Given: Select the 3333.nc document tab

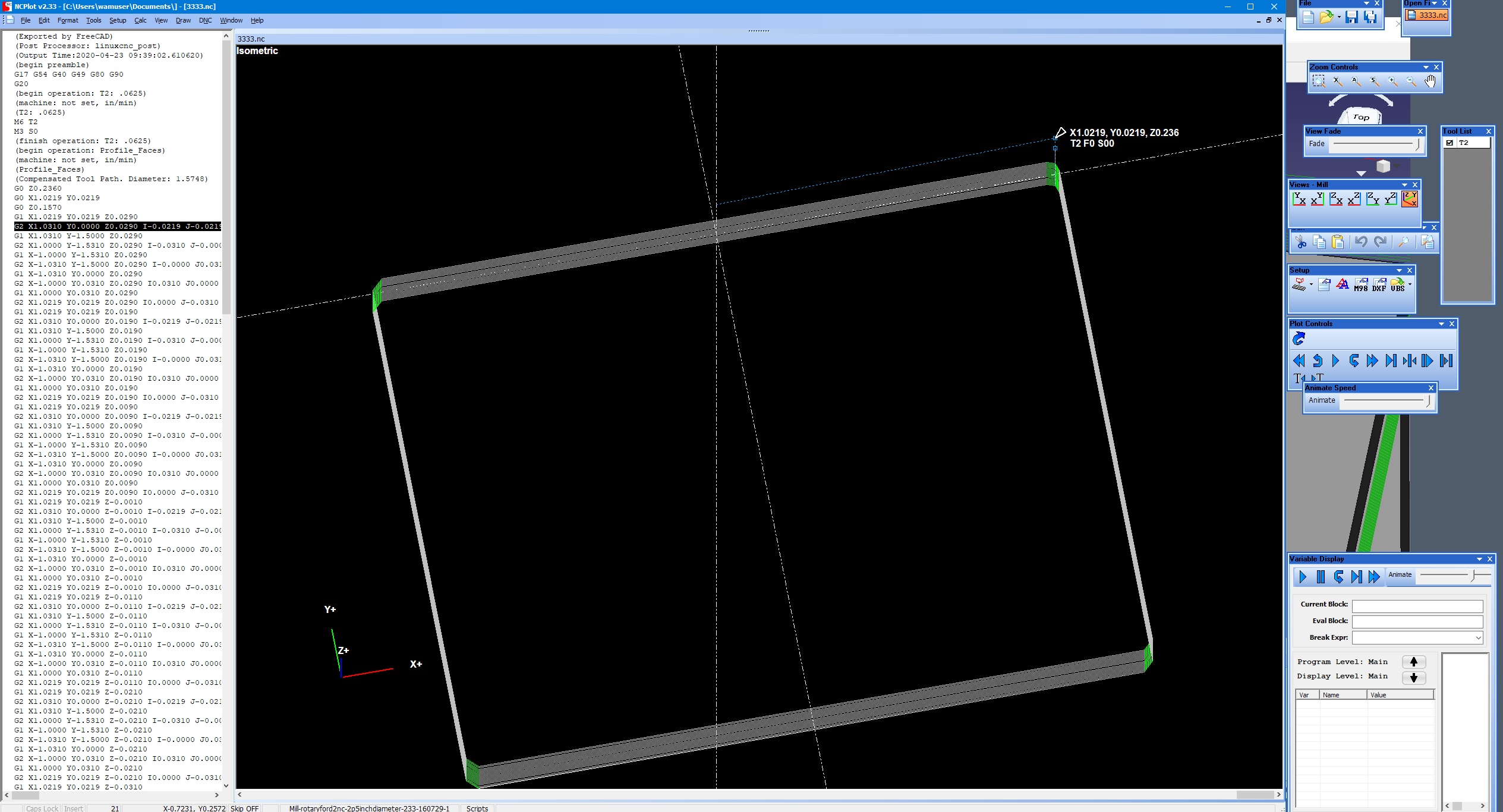Looking at the screenshot, I should click(x=251, y=39).
